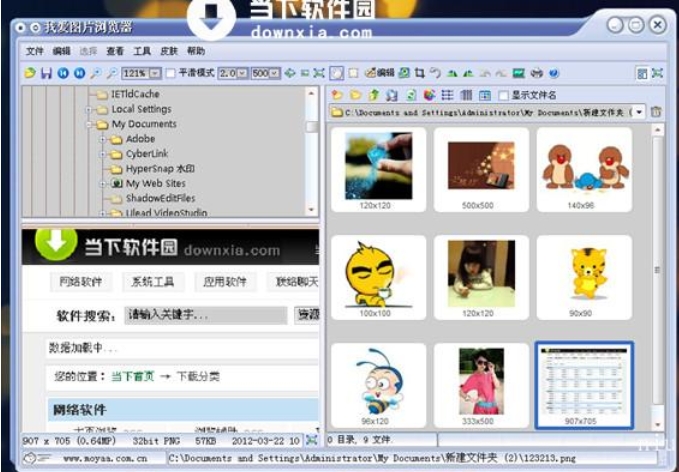Select the crop tool
The height and width of the screenshot is (472, 679).
(419, 73)
